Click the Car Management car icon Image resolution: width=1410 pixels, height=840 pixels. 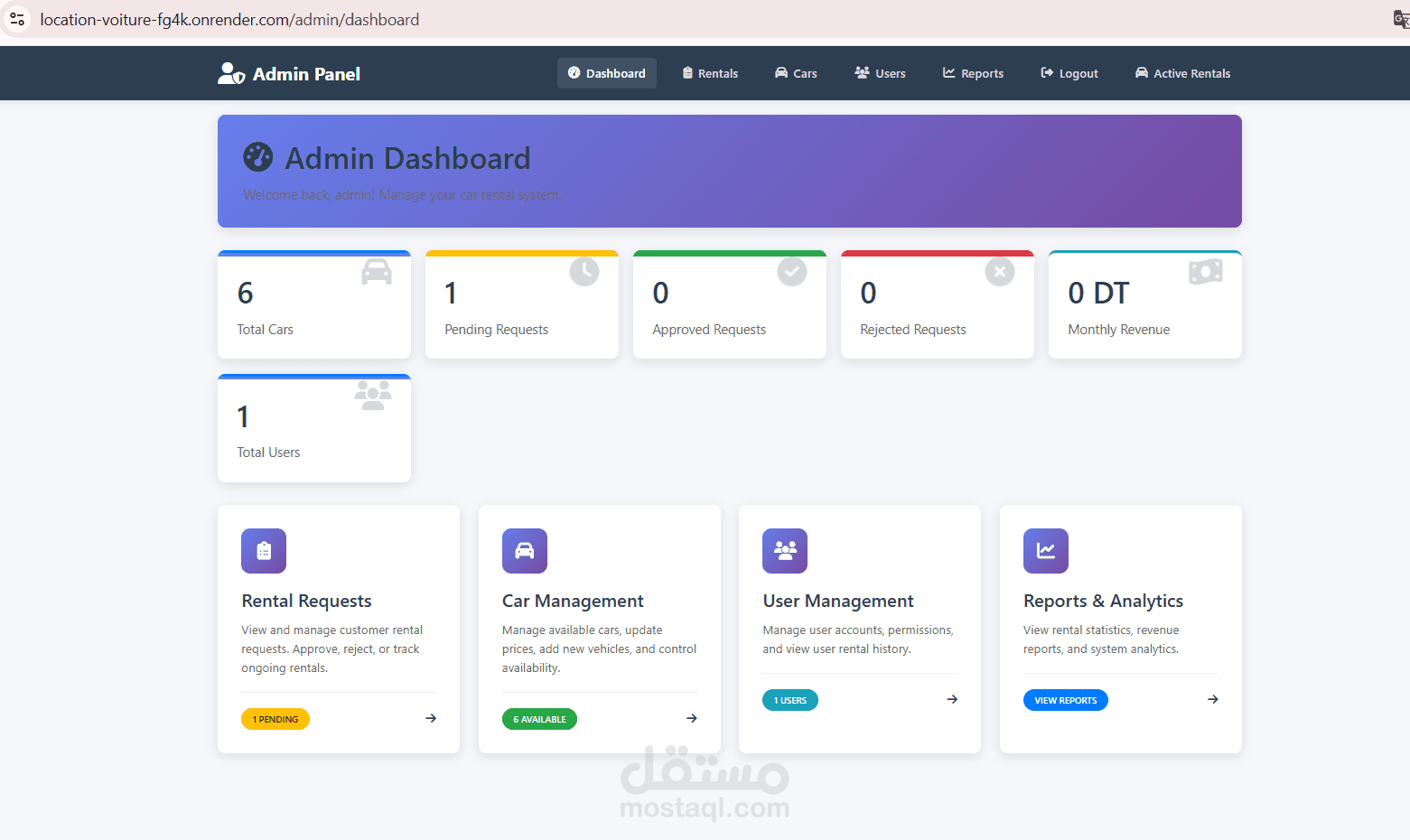click(525, 551)
